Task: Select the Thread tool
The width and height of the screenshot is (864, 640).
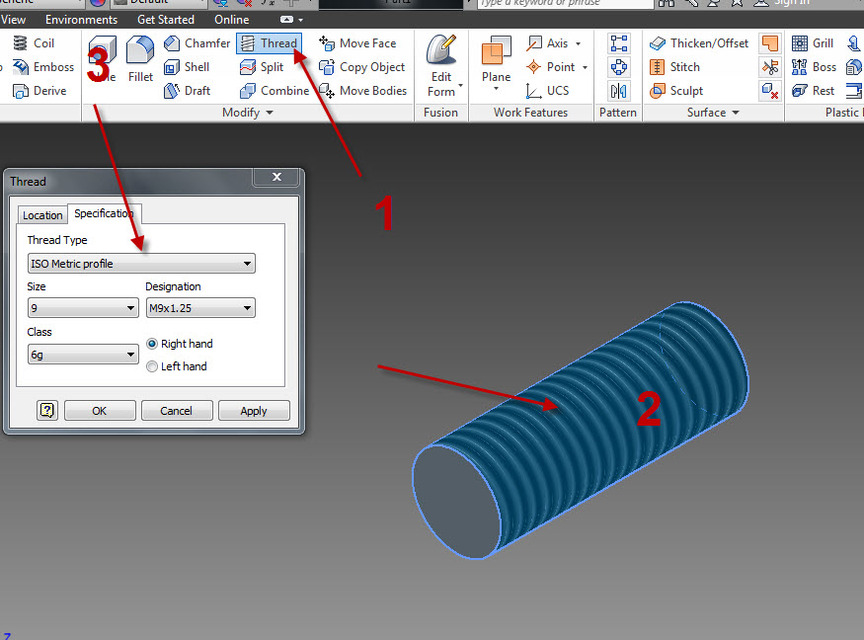Action: click(268, 43)
